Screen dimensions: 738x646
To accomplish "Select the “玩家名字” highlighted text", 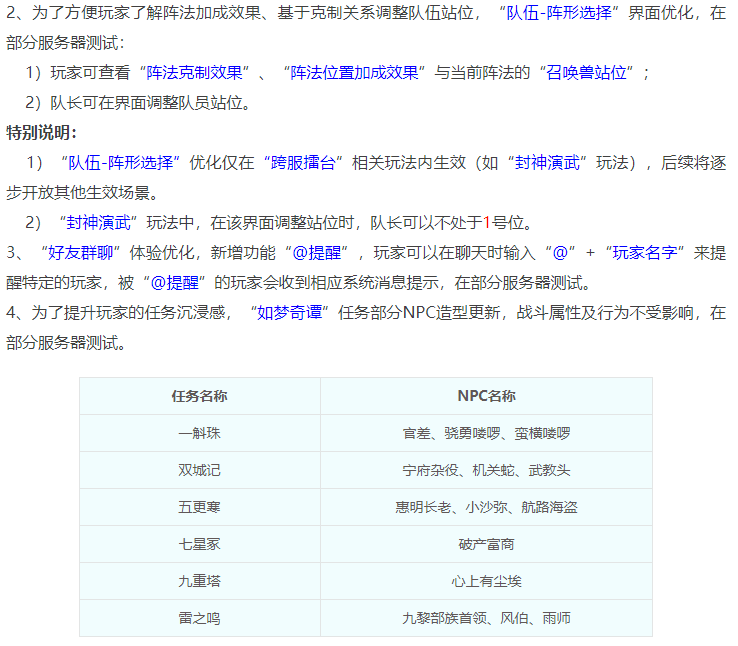I will point(647,252).
